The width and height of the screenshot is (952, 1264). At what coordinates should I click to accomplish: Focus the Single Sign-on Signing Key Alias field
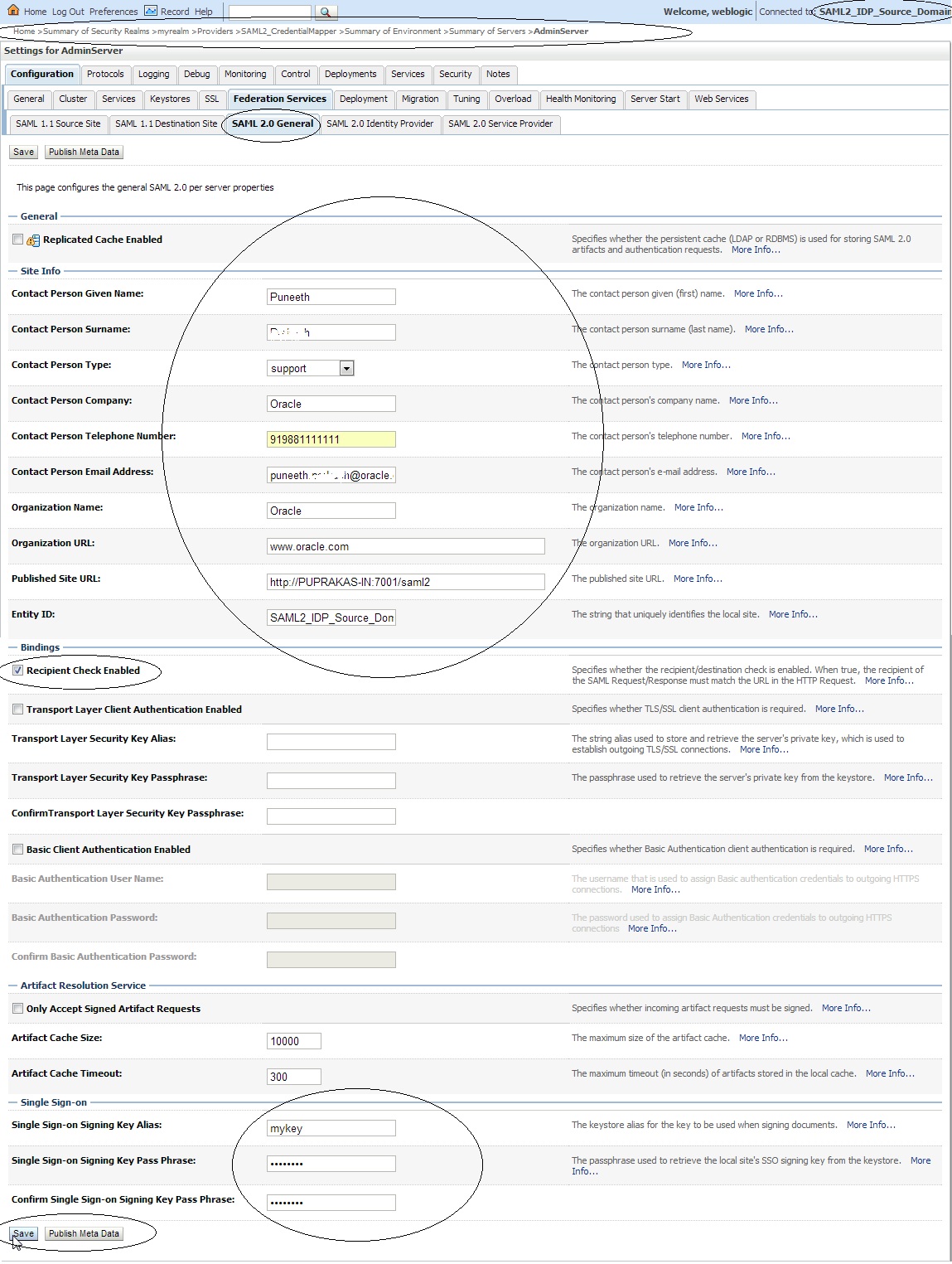point(331,1128)
